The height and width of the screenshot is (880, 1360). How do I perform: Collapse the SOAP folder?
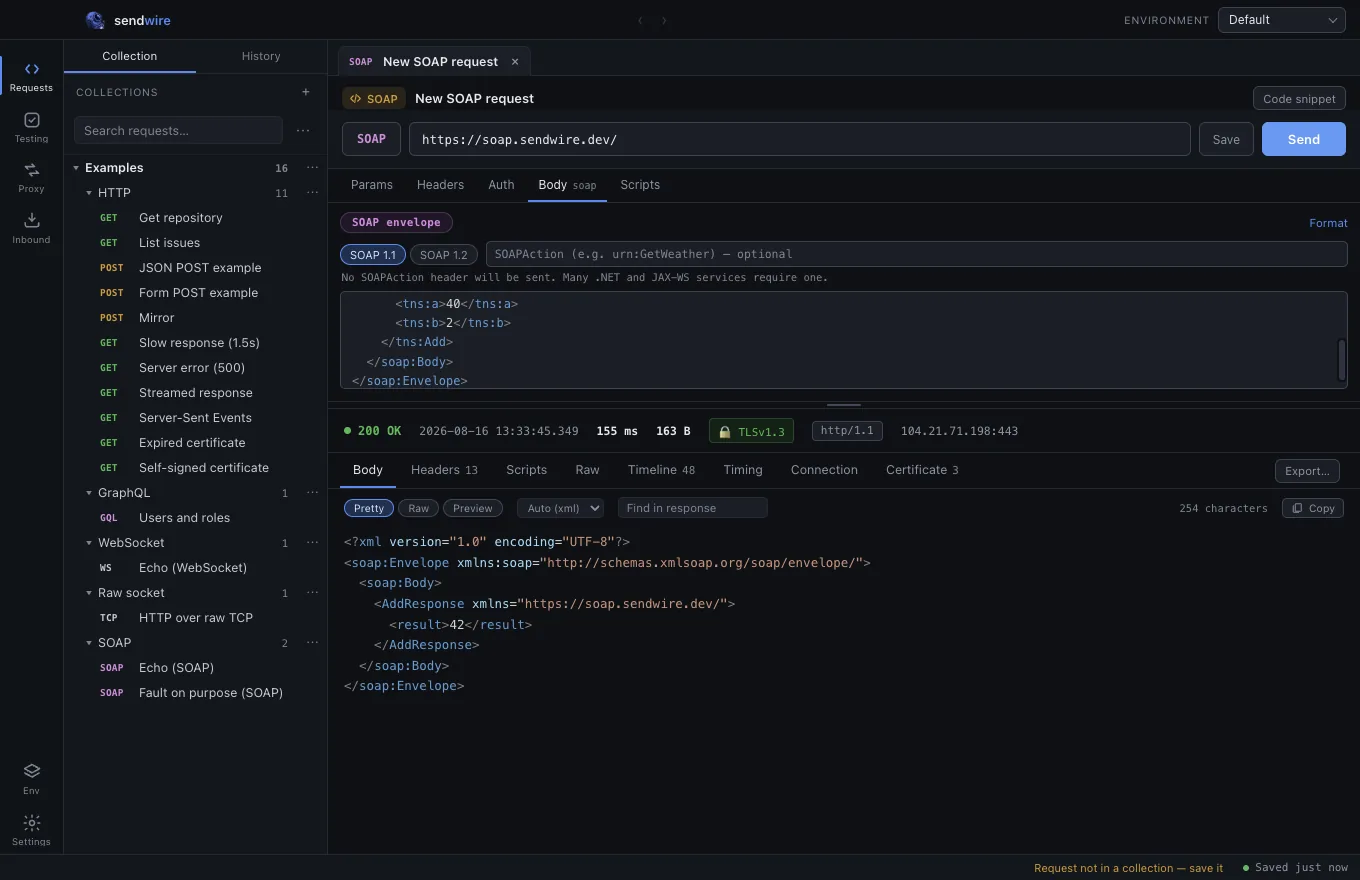[x=89, y=643]
